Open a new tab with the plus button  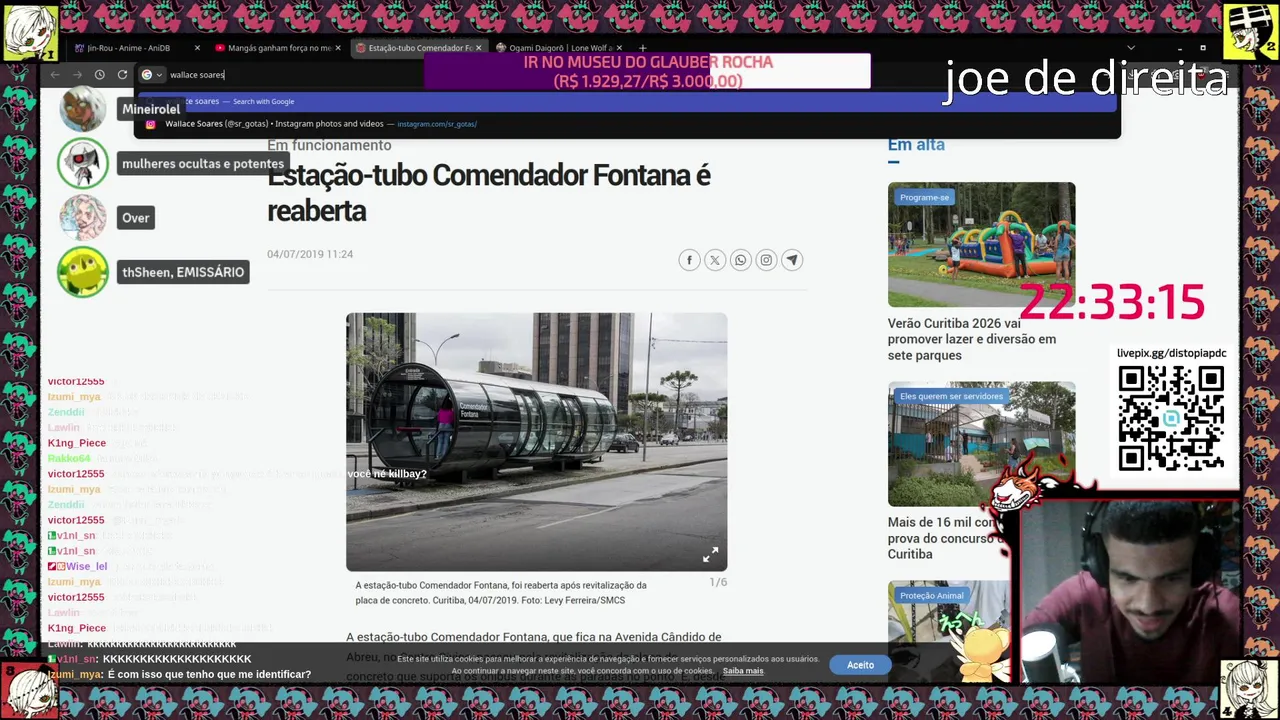(x=642, y=48)
